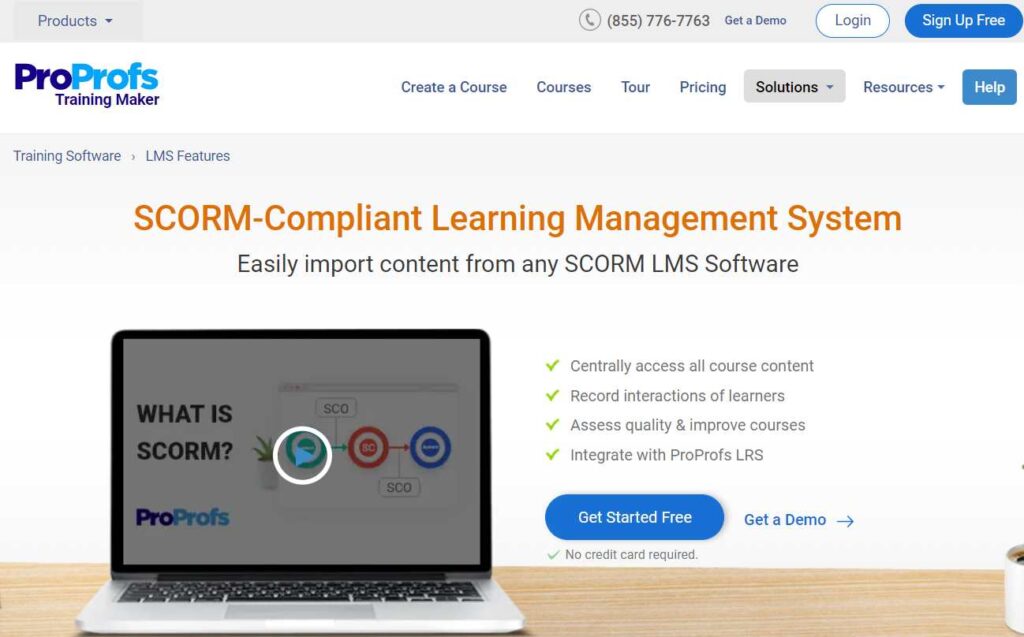Click the phone icon beside (855) 776-7763
The width and height of the screenshot is (1024, 637).
click(589, 20)
